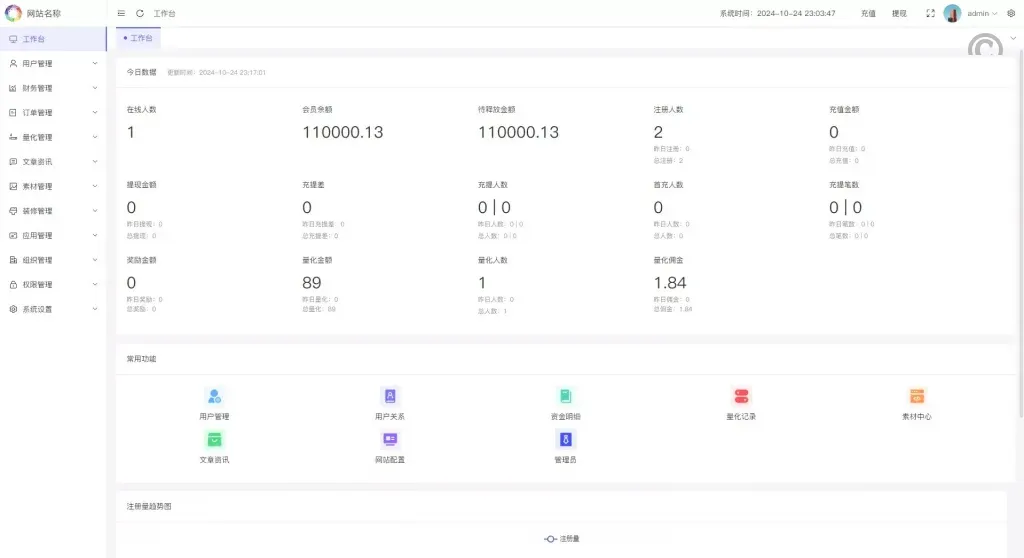Expand the 系统设置 sidebar menu
This screenshot has height=558, width=1024.
[x=53, y=309]
